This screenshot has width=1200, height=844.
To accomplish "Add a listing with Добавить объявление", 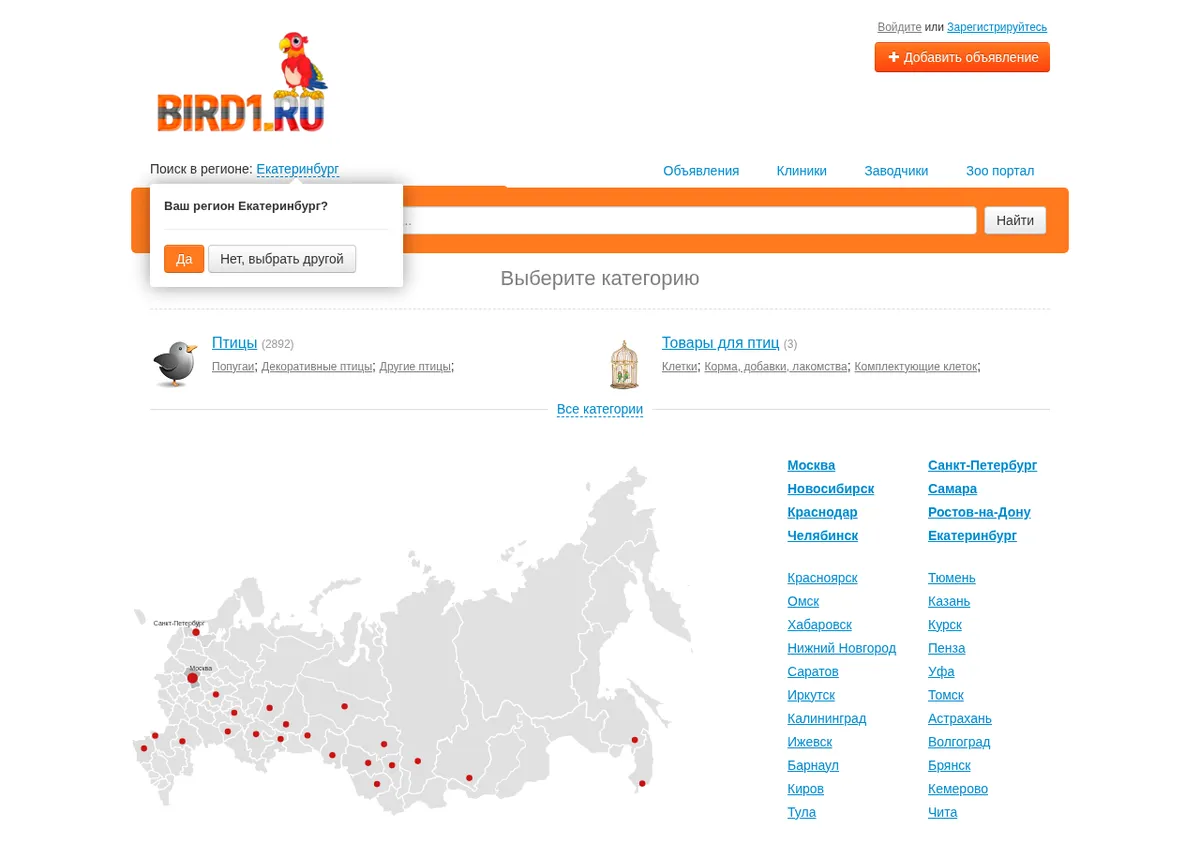I will pyautogui.click(x=962, y=57).
